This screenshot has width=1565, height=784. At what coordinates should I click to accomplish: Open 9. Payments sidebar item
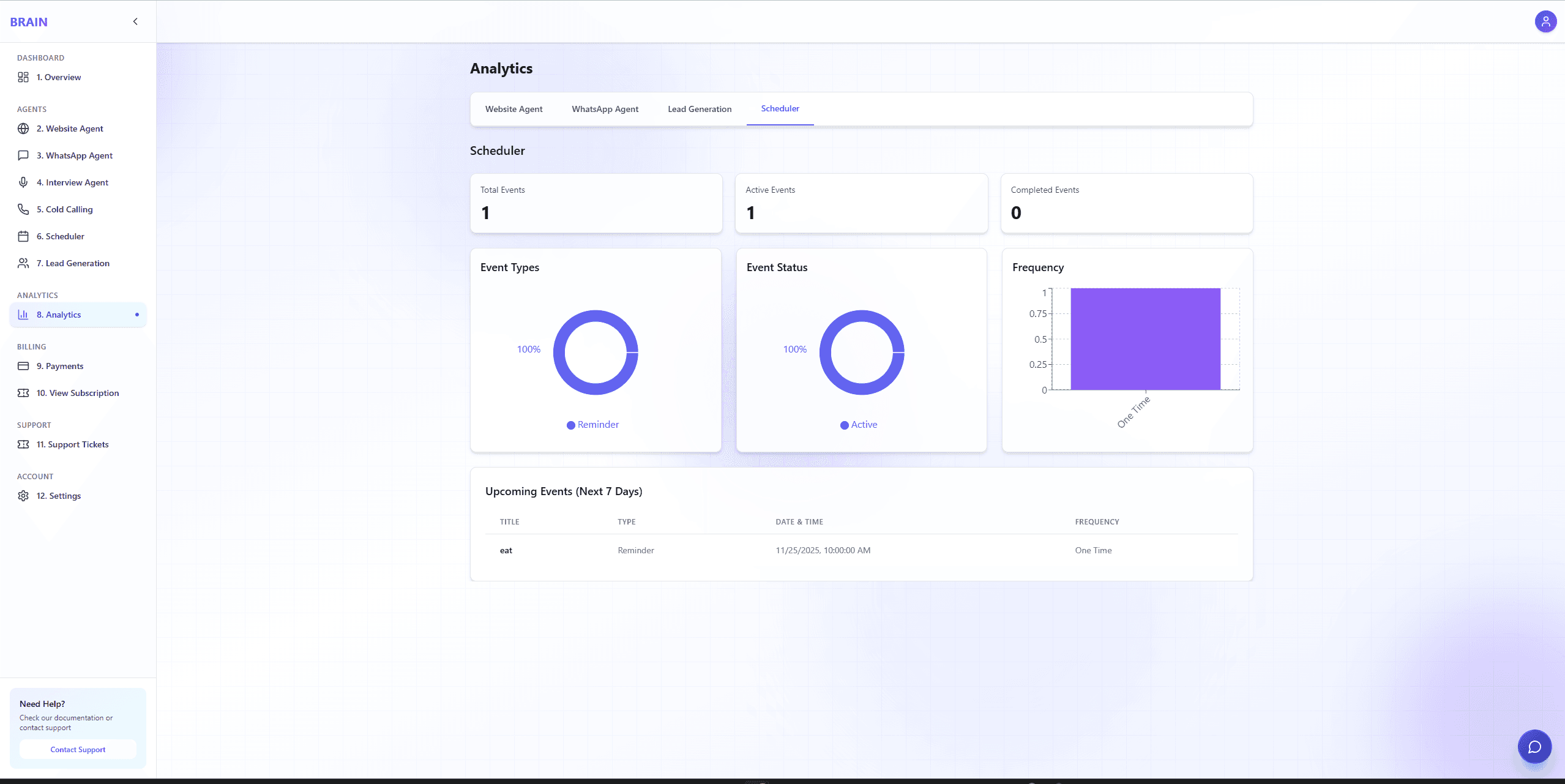coord(78,366)
